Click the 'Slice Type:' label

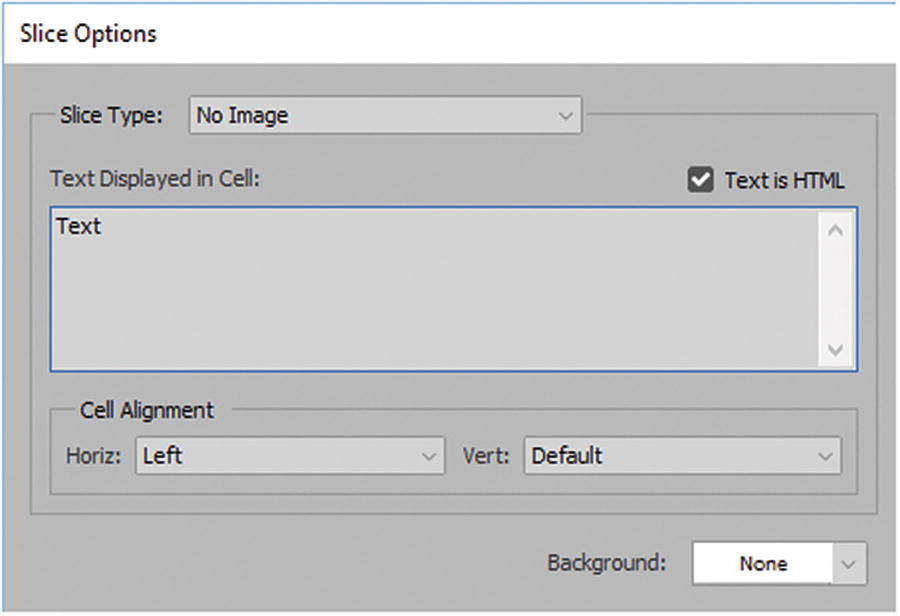click(x=111, y=115)
